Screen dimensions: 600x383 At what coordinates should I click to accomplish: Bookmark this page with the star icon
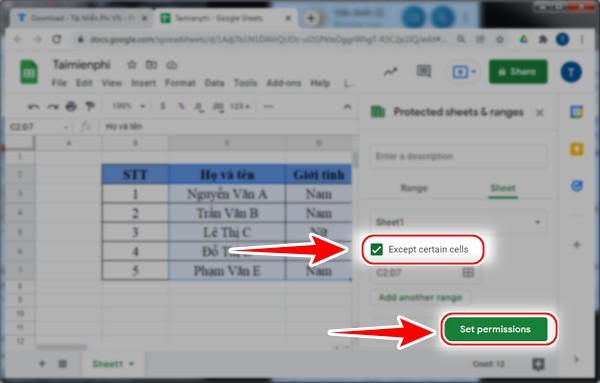(x=500, y=39)
